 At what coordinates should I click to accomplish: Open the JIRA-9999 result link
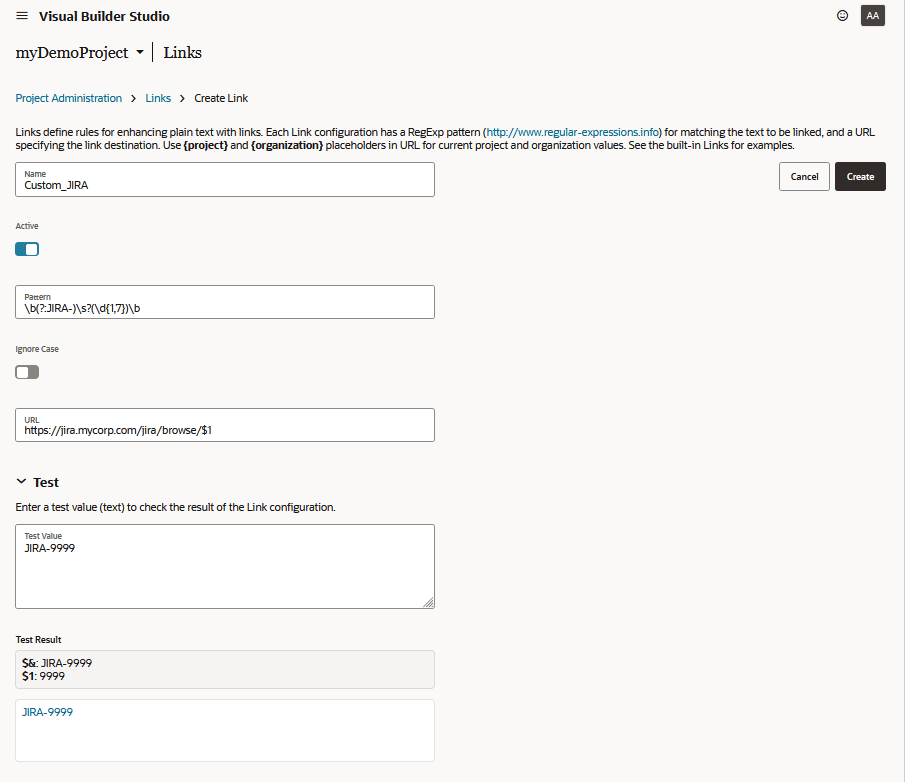tap(47, 712)
